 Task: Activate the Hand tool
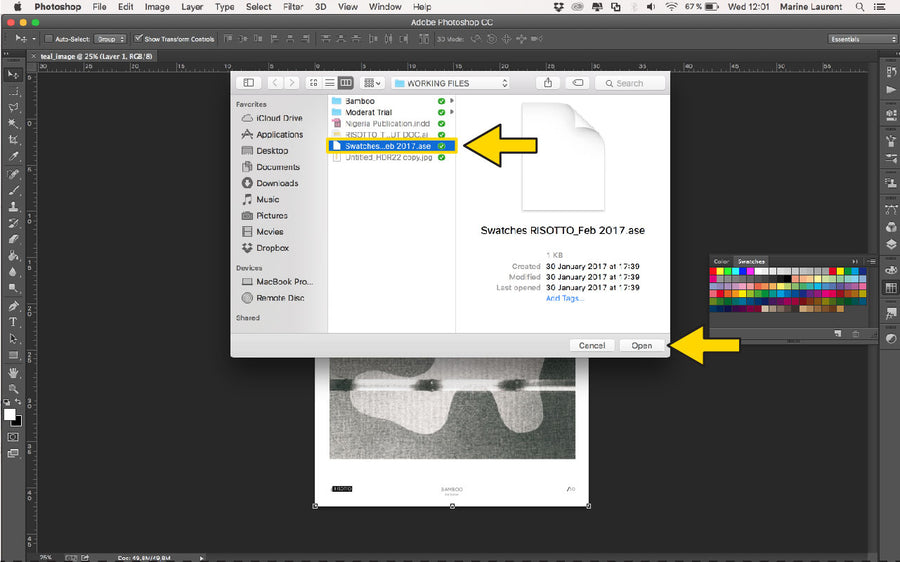point(13,372)
